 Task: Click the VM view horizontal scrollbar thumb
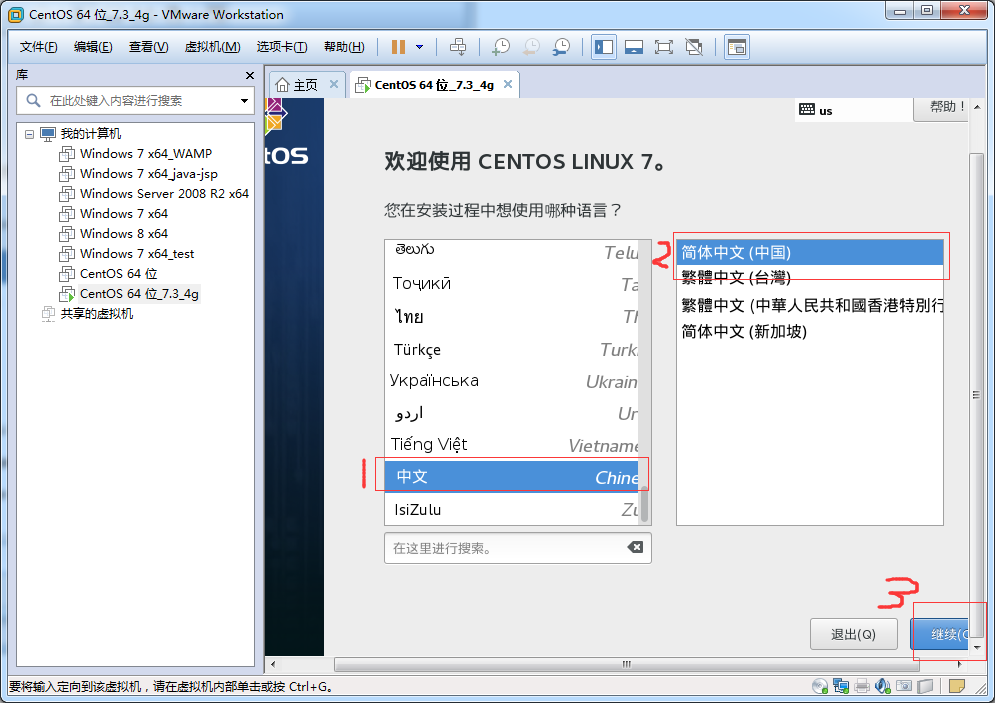[626, 664]
